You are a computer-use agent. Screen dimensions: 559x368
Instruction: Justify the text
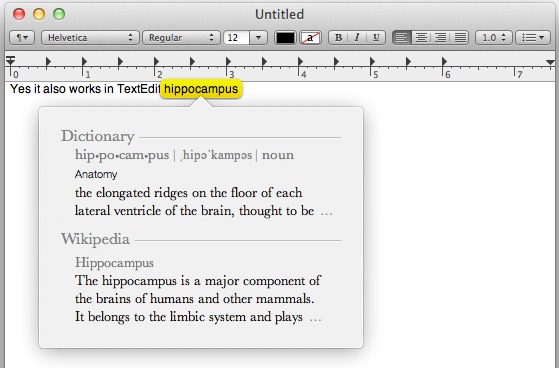click(460, 37)
